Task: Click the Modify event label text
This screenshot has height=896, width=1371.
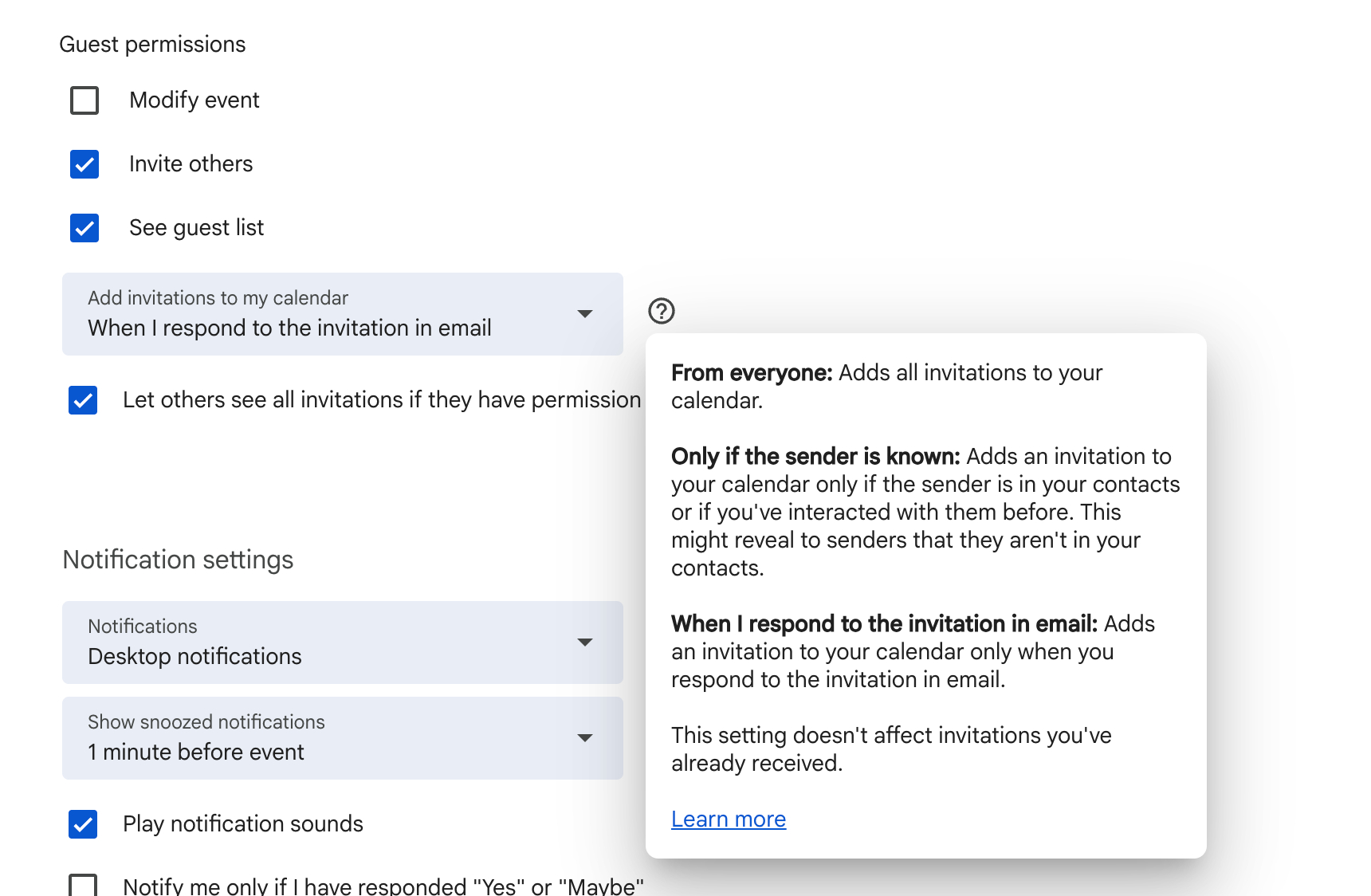Action: [x=194, y=100]
